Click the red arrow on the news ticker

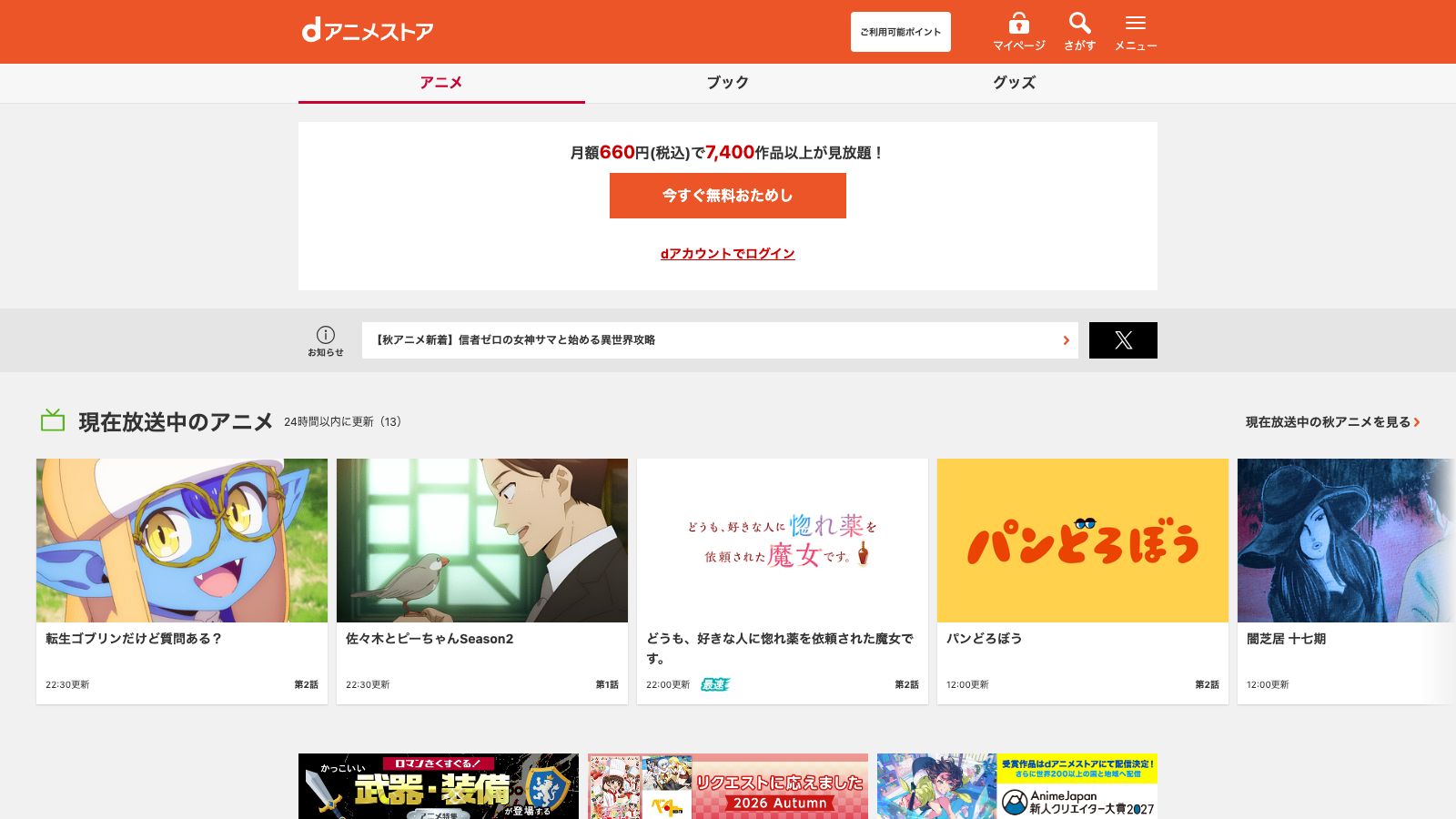pyautogui.click(x=1066, y=340)
